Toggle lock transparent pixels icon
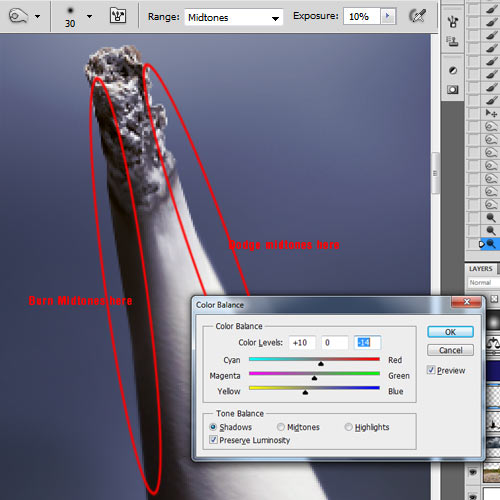Screen dimensions: 500x500 coord(494,299)
